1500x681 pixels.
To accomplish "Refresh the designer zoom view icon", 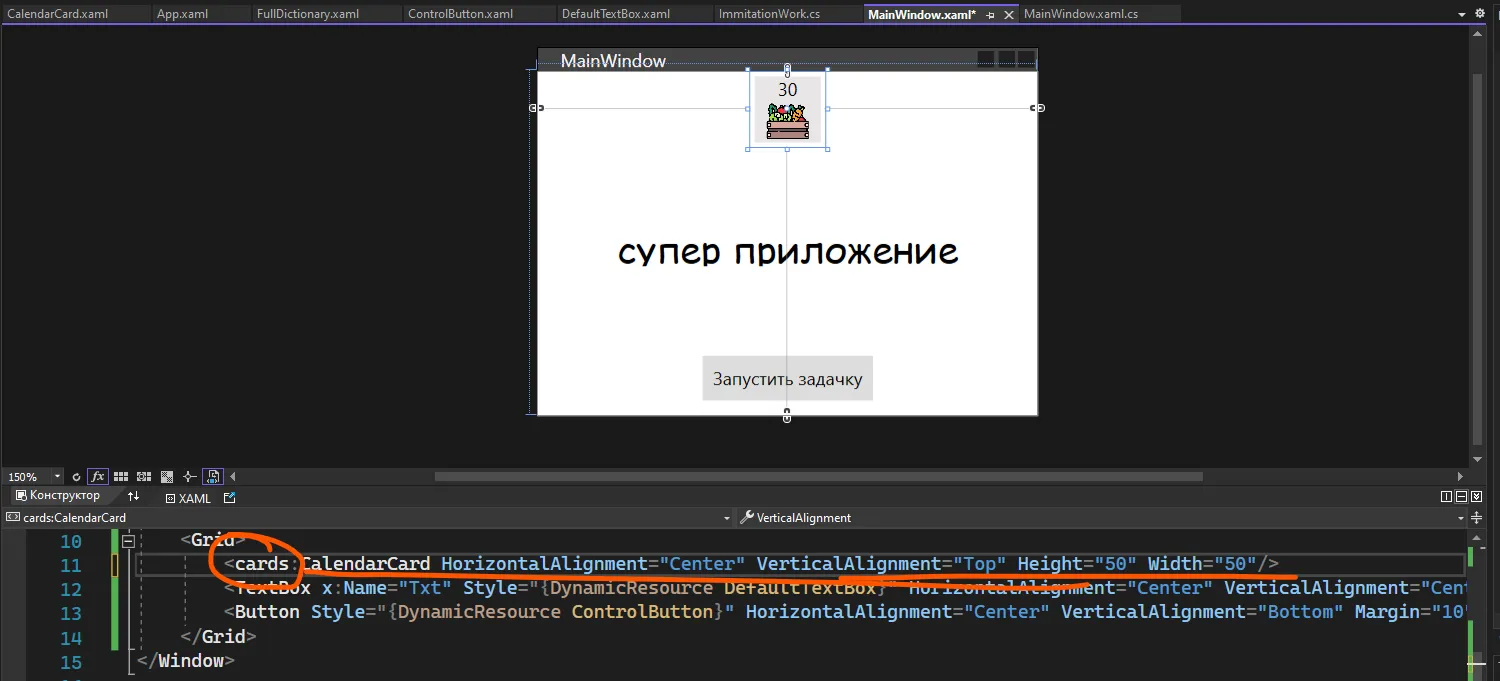I will tap(77, 477).
